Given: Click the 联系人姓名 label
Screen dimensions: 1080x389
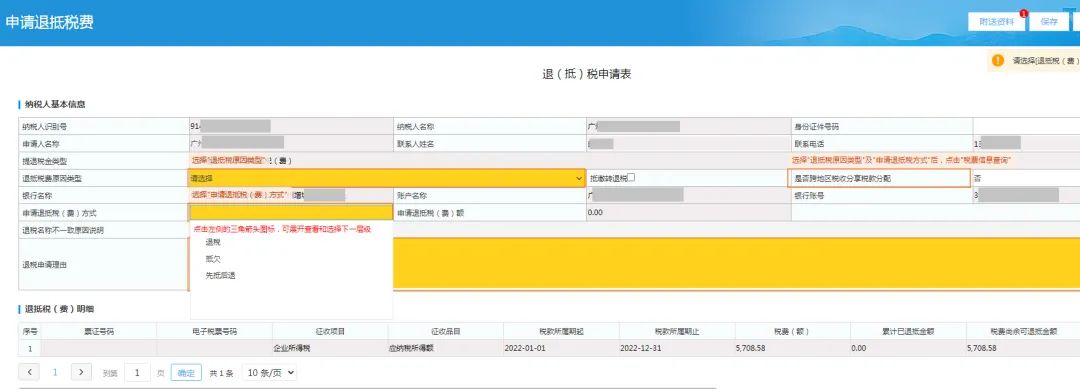Looking at the screenshot, I should [415, 144].
